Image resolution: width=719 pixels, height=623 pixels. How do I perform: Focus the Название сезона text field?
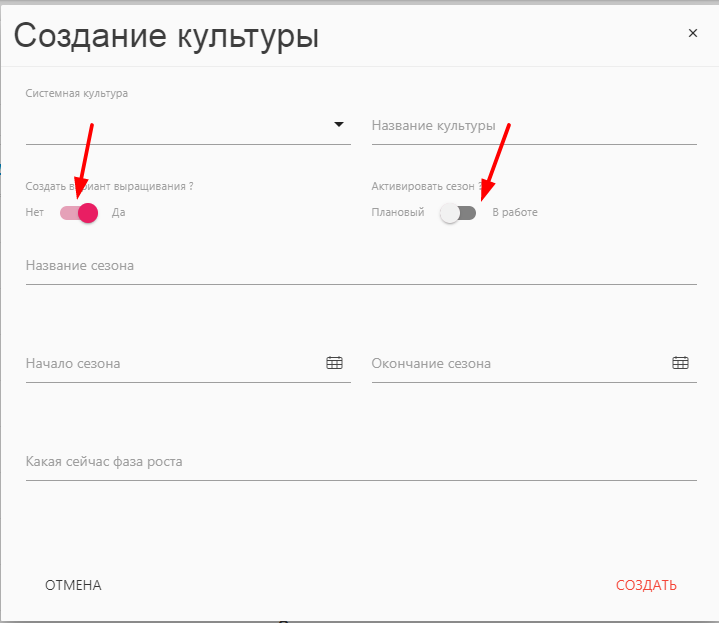(x=360, y=266)
